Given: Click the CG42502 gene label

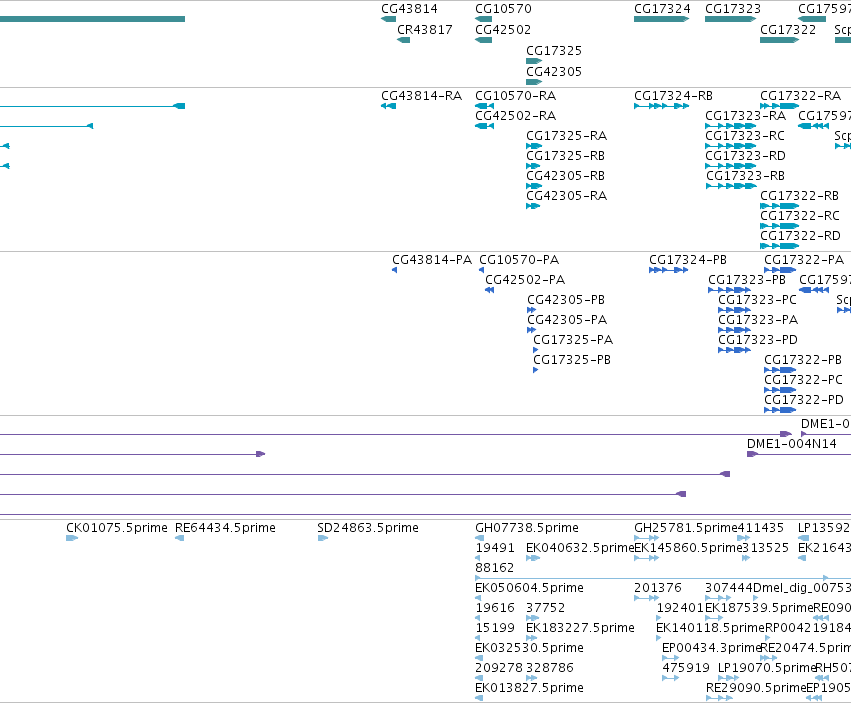Looking at the screenshot, I should [503, 29].
